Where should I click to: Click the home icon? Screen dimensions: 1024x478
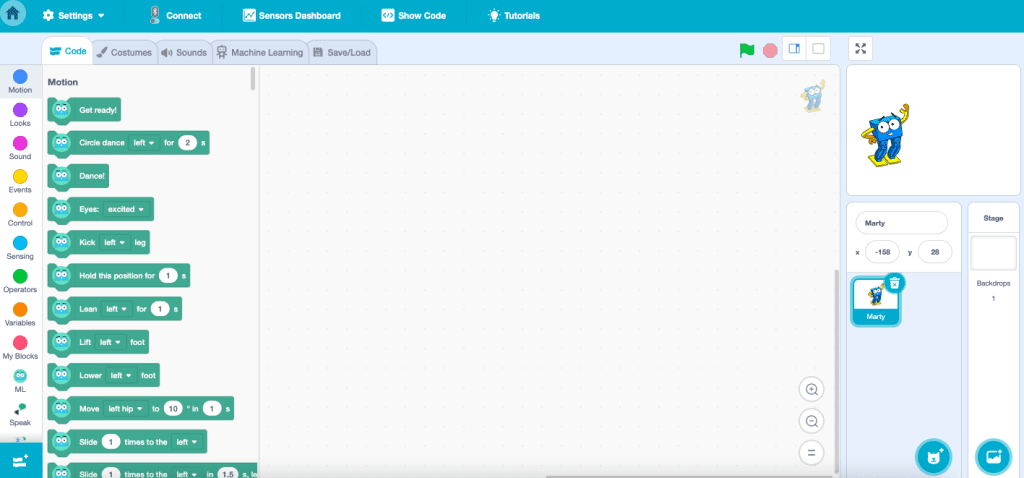point(13,15)
